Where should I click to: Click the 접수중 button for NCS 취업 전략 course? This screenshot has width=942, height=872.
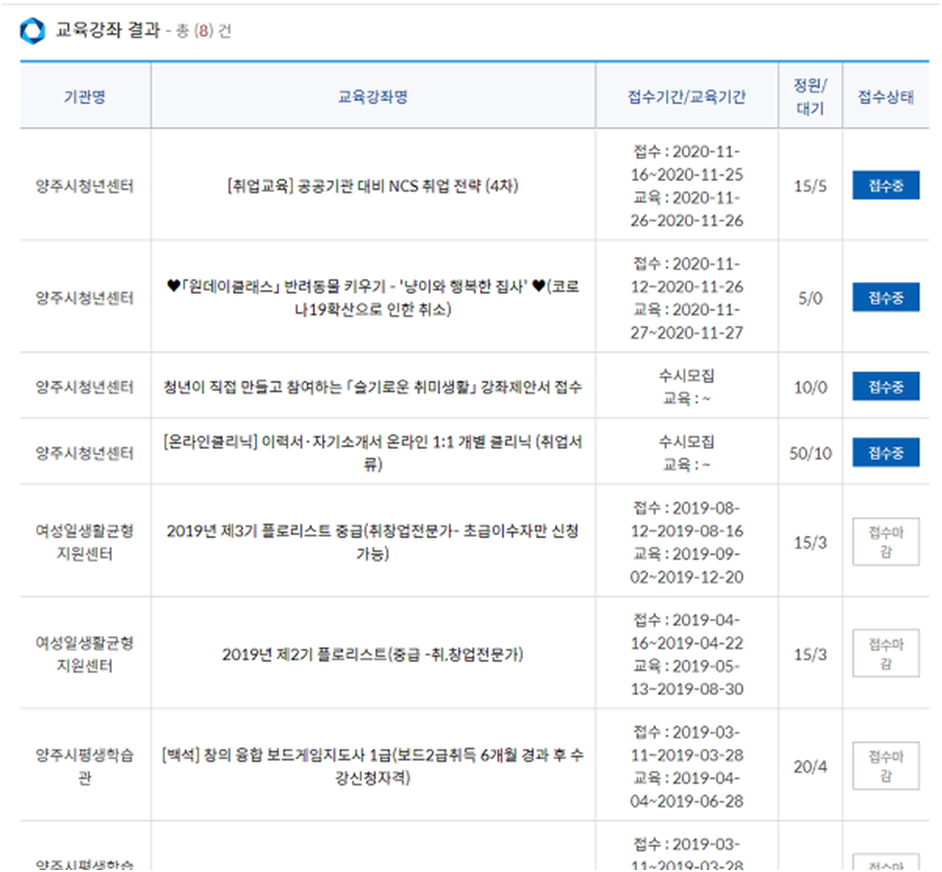886,185
